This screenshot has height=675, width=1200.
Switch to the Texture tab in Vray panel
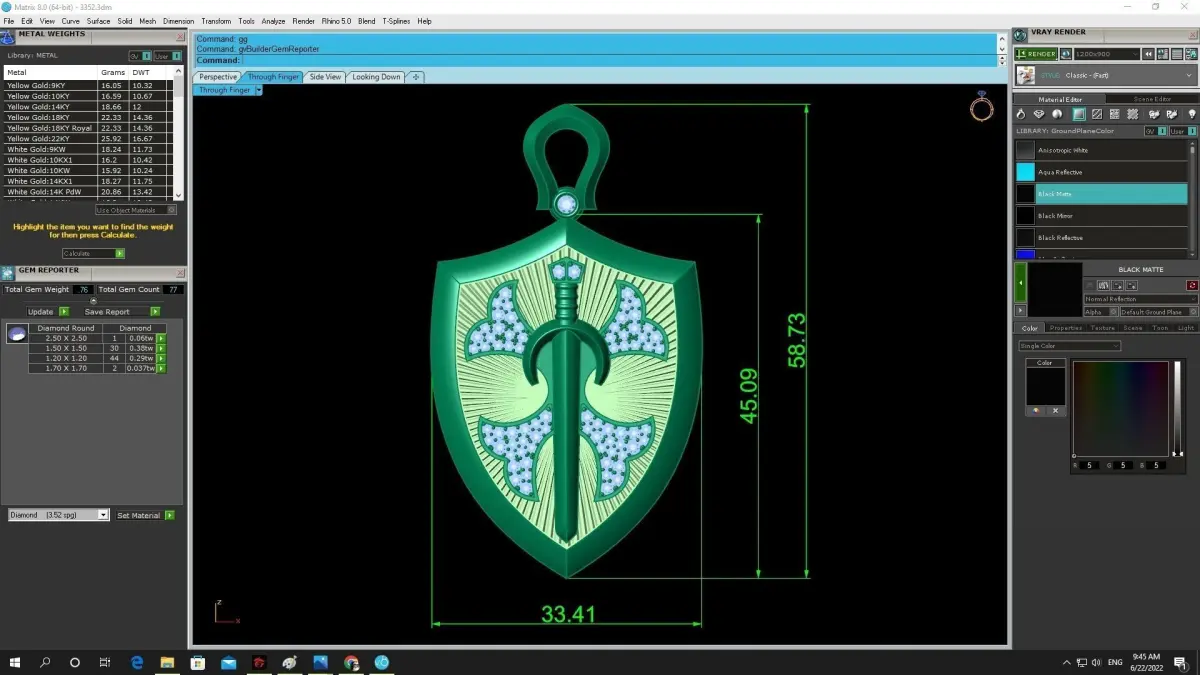coord(1102,328)
